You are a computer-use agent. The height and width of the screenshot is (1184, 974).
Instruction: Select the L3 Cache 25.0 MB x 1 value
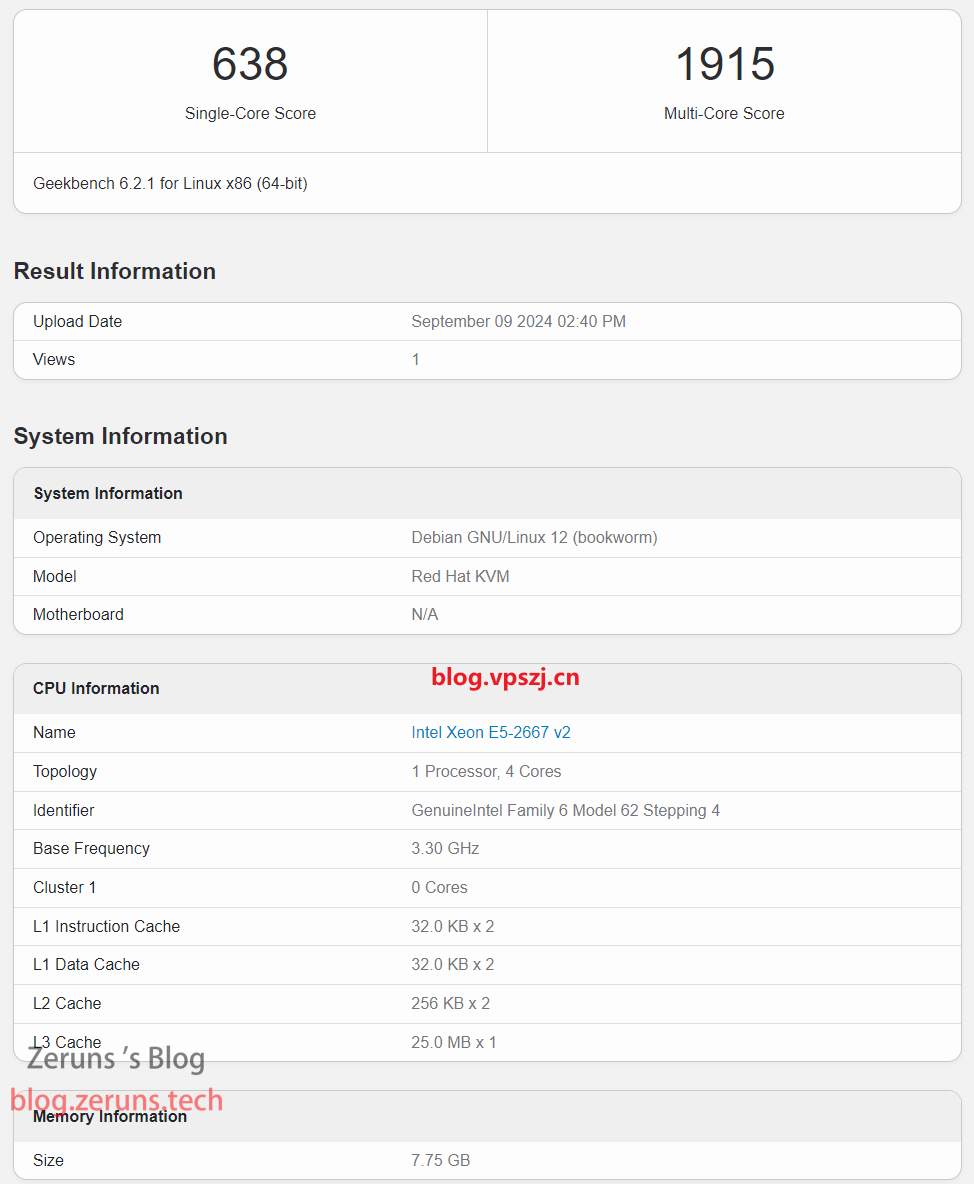coord(454,1042)
